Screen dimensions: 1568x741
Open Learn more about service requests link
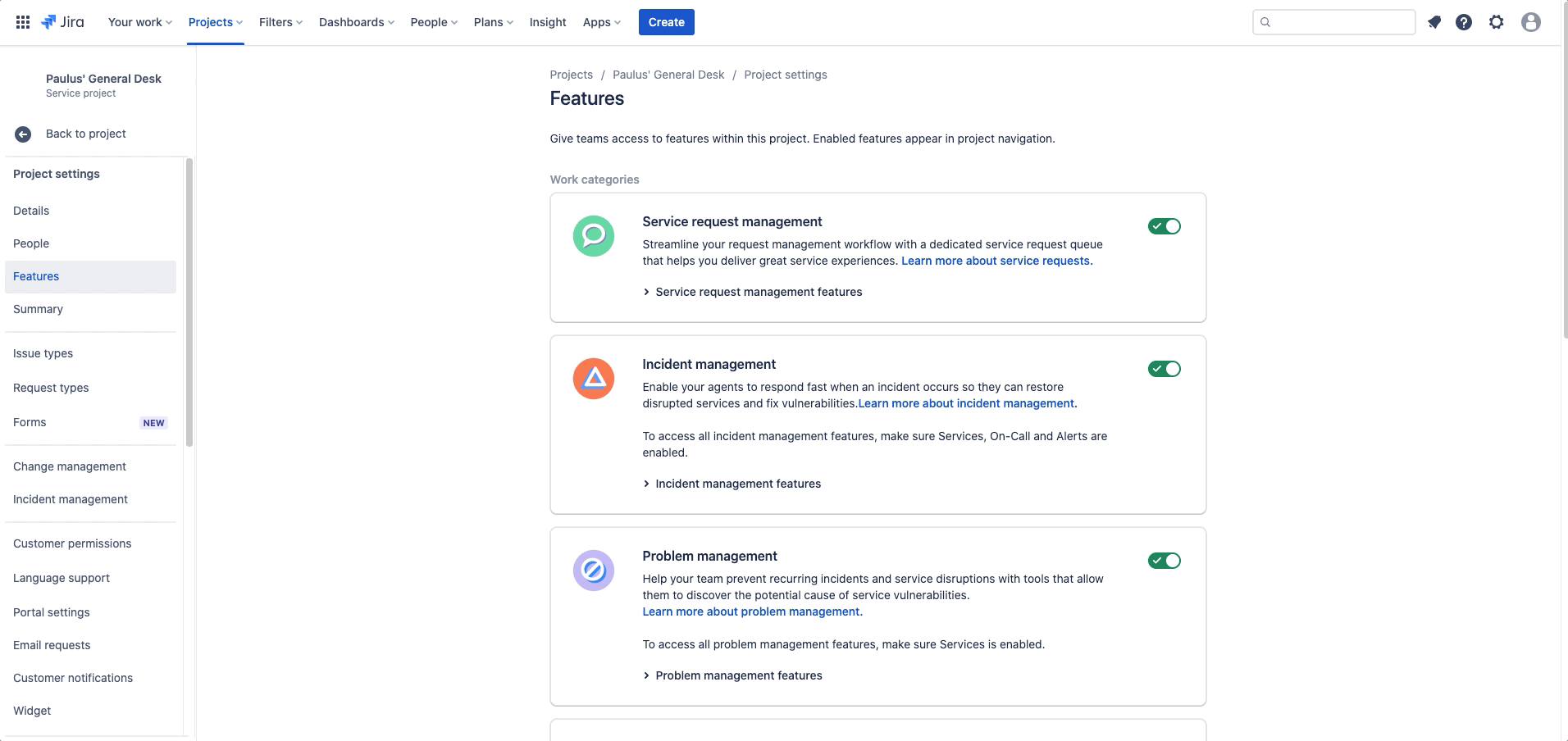[x=997, y=261]
